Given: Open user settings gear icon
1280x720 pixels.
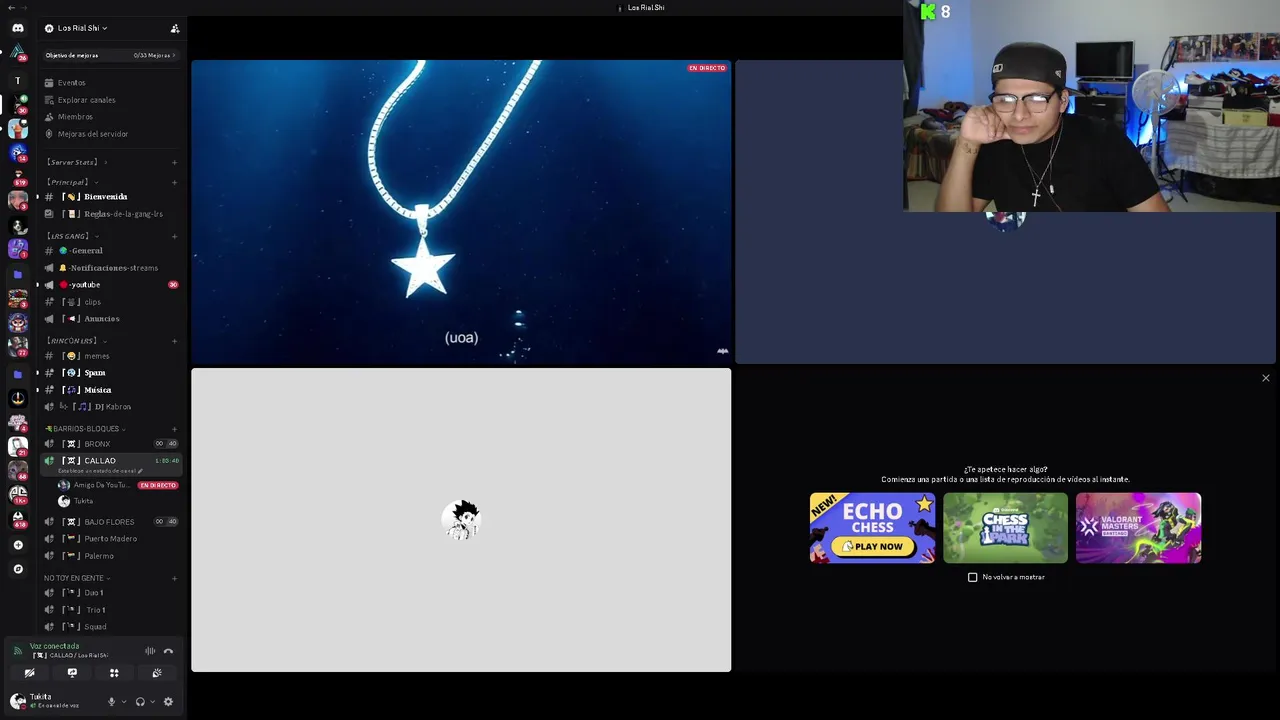Looking at the screenshot, I should coord(168,702).
